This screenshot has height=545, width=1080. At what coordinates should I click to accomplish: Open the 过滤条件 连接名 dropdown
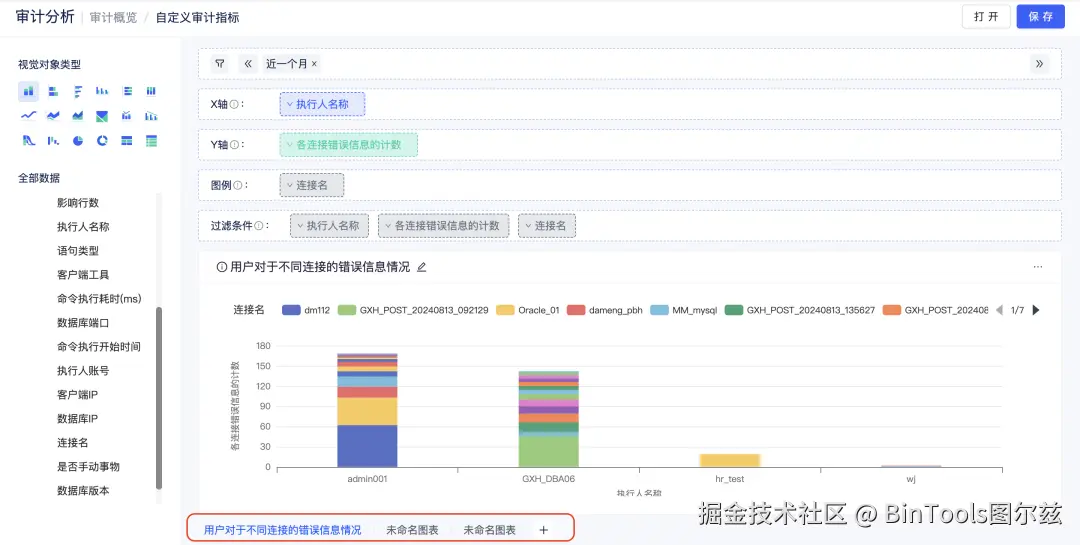[547, 225]
